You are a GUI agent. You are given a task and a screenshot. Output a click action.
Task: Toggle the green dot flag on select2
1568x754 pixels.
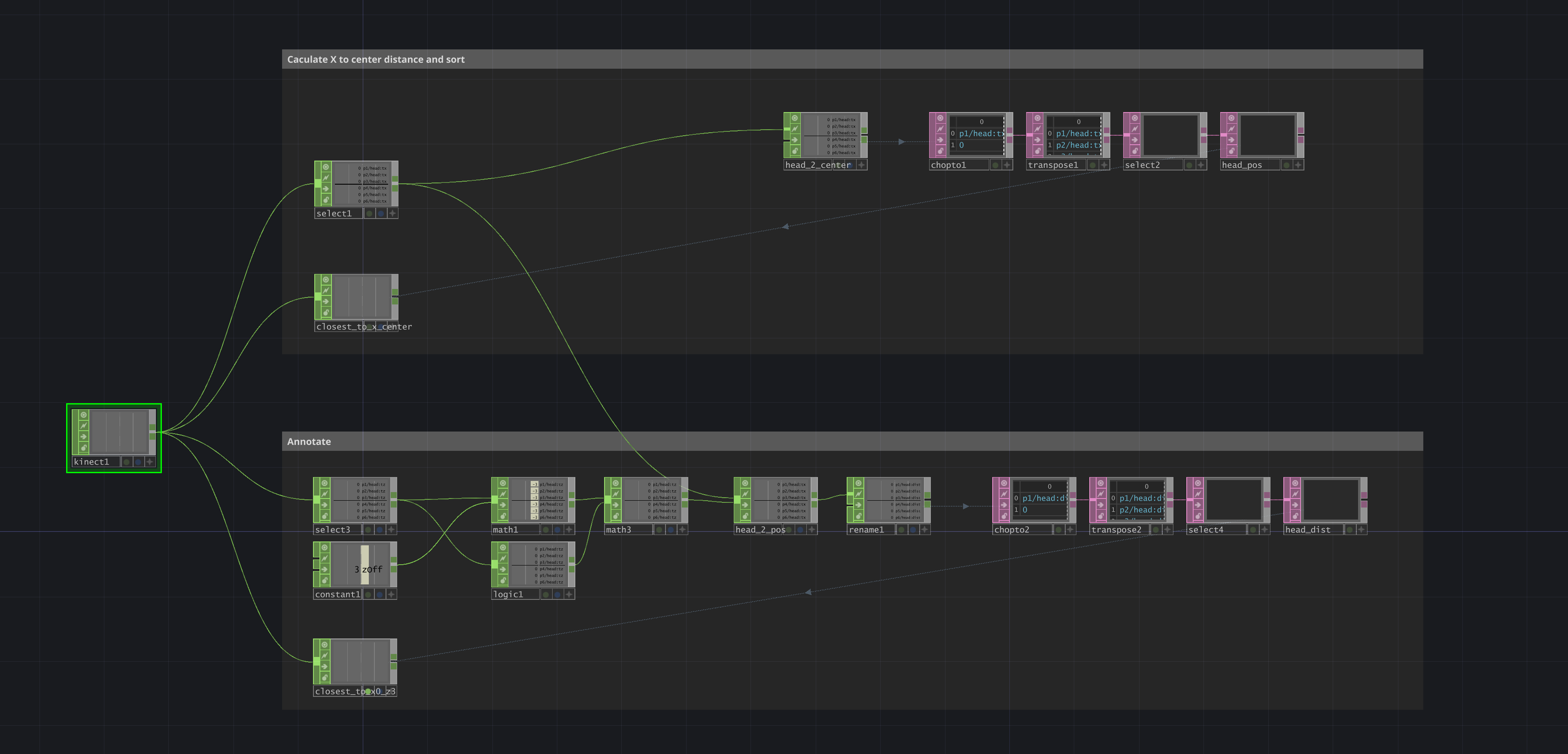[x=1189, y=165]
